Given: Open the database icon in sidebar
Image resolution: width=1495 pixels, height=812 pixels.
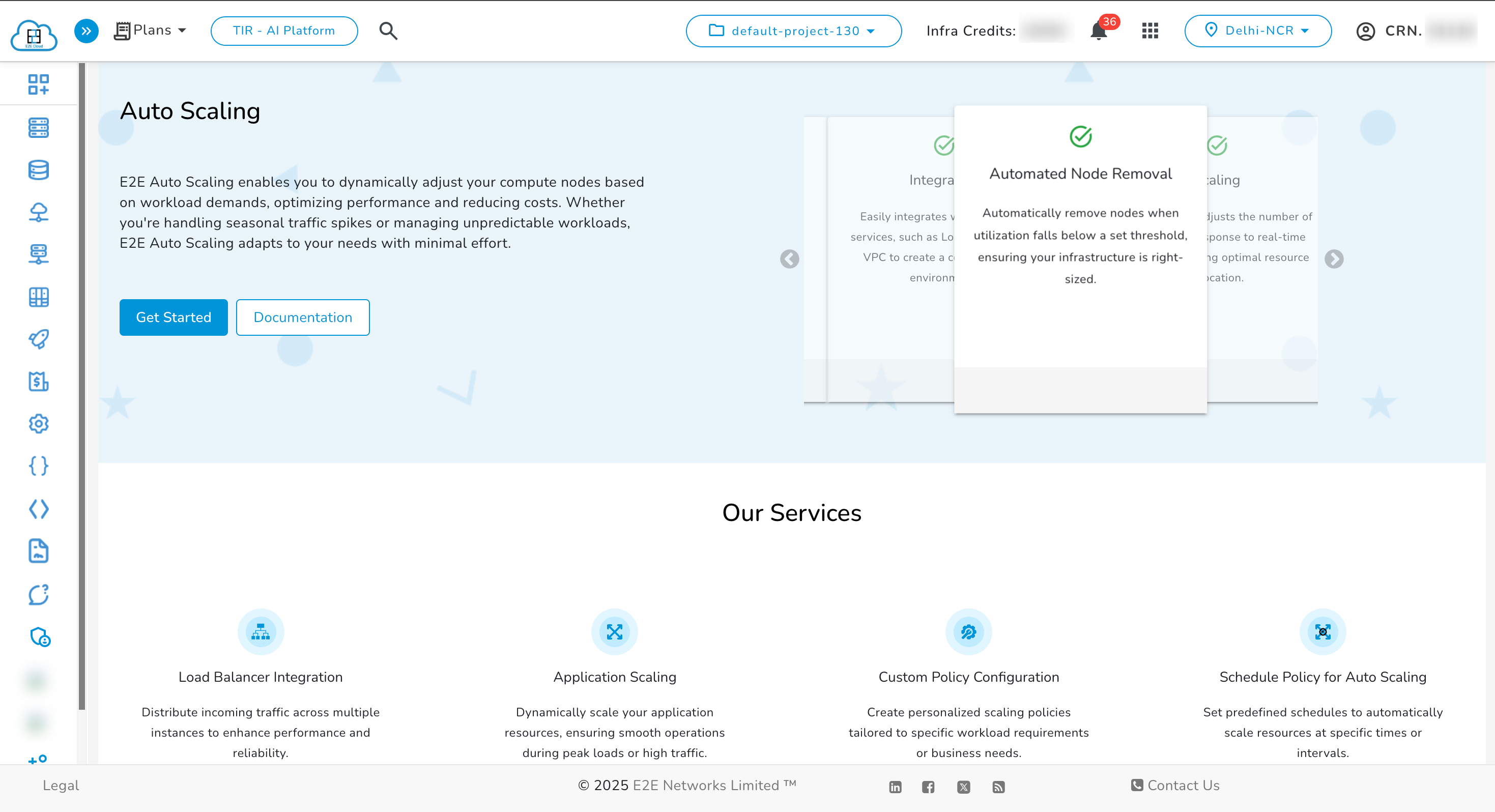Looking at the screenshot, I should pos(38,170).
